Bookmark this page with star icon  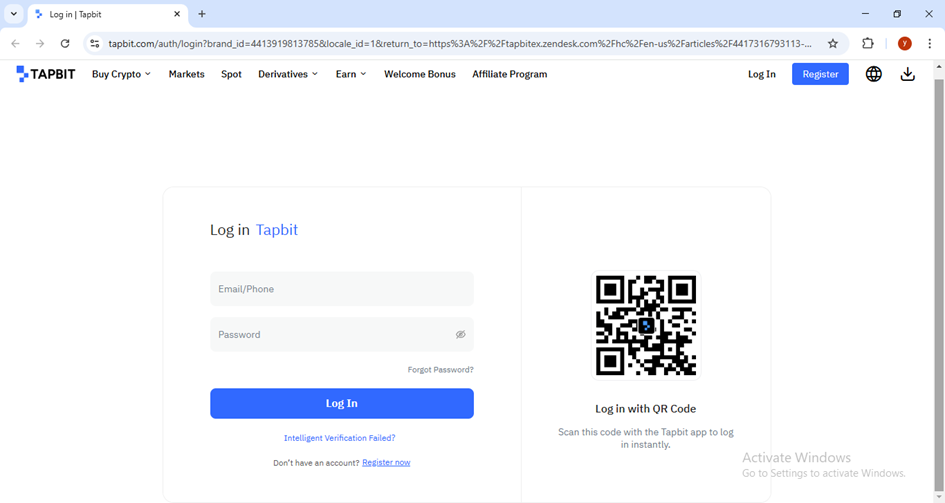pyautogui.click(x=832, y=44)
